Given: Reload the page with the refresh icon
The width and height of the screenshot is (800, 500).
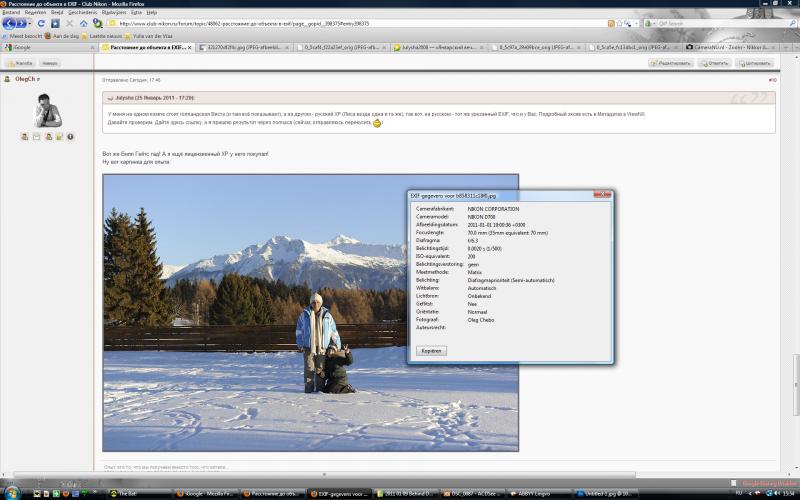Looking at the screenshot, I should coord(41,23).
